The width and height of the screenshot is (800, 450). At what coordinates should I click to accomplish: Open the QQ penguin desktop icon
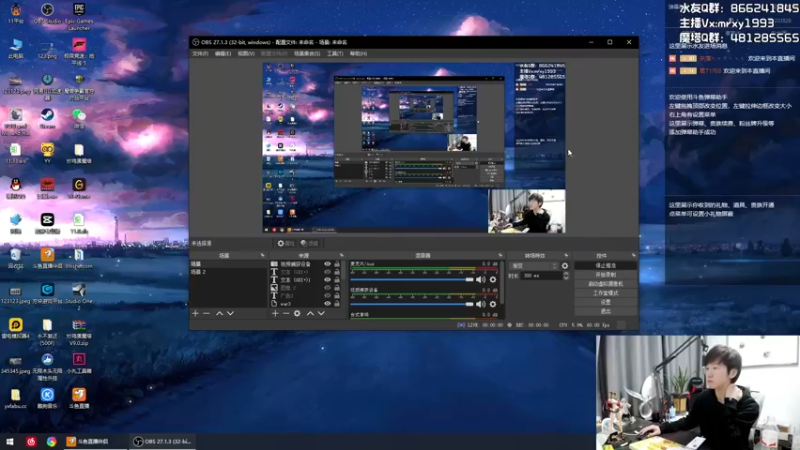16,188
